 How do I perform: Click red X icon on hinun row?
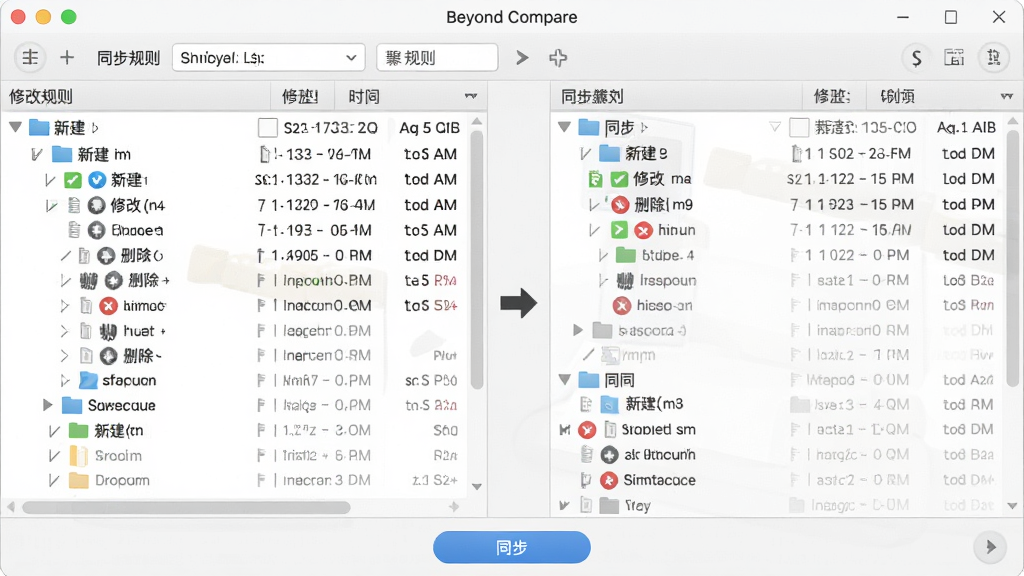pyautogui.click(x=643, y=230)
